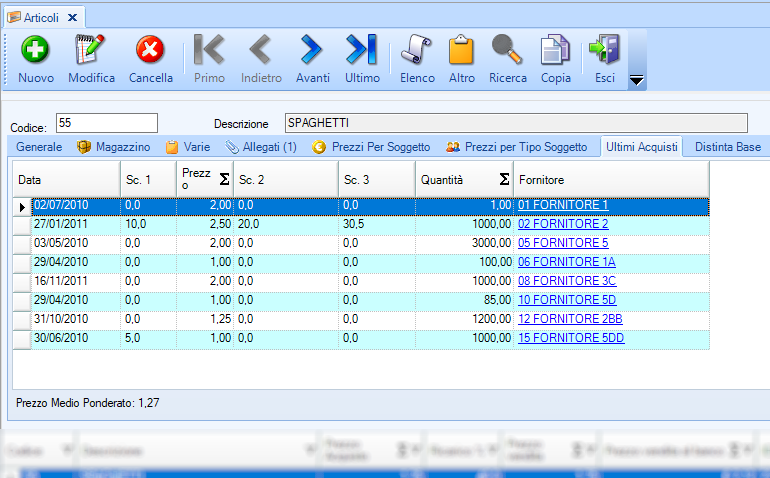Image resolution: width=770 pixels, height=478 pixels.
Task: Close the Articoli document tab
Action: point(72,17)
